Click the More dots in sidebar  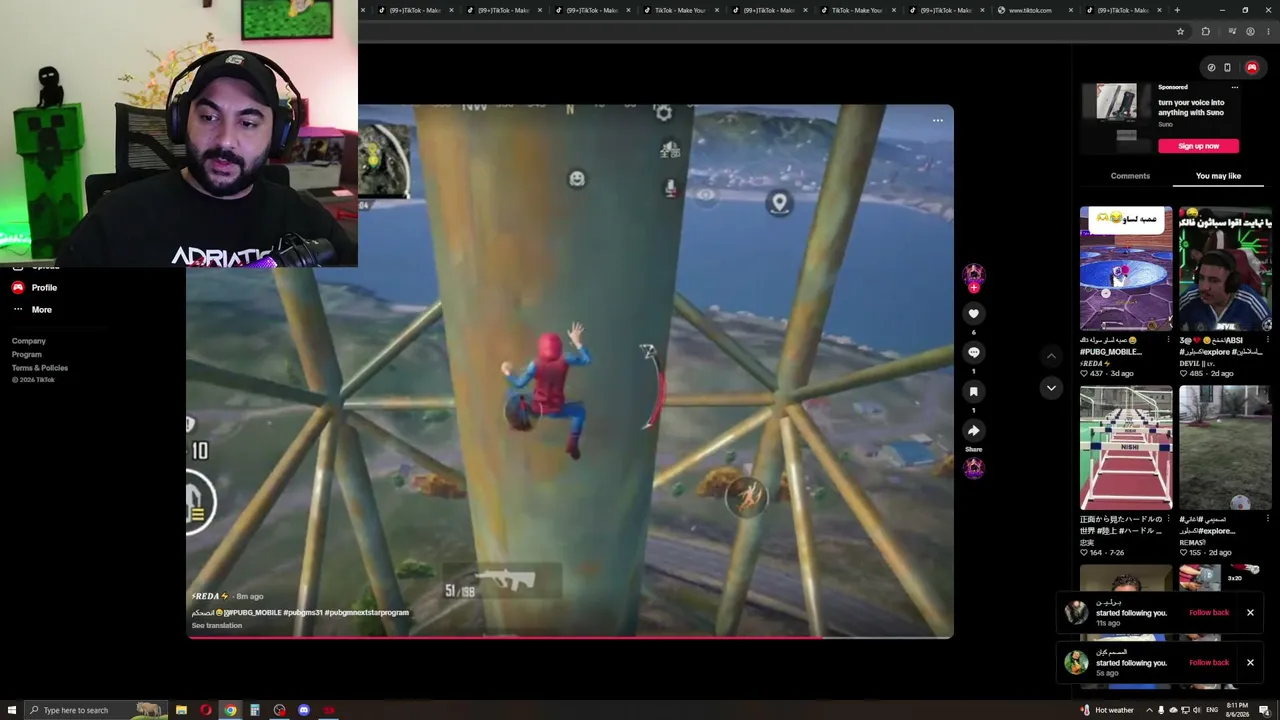tap(18, 310)
